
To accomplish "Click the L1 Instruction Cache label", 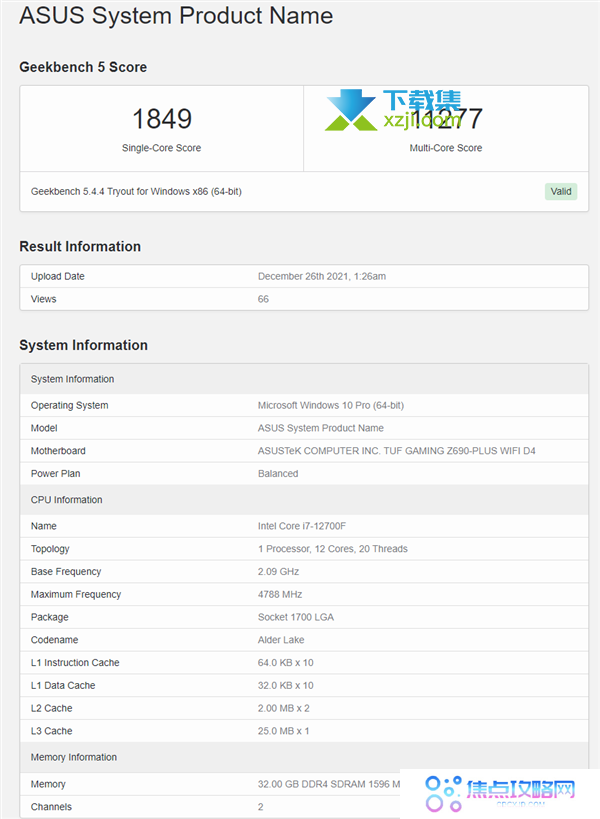I will click(75, 663).
